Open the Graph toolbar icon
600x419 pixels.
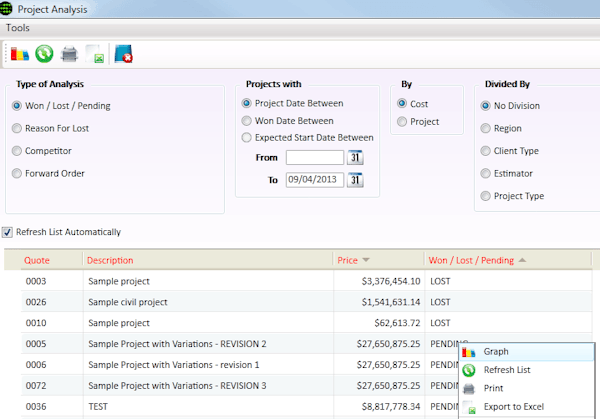[x=20, y=54]
